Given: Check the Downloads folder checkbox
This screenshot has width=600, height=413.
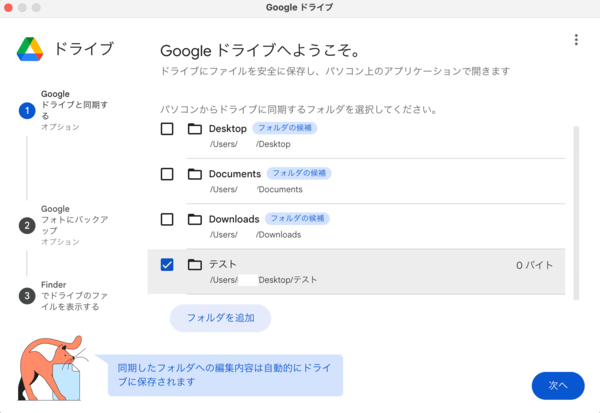Looking at the screenshot, I should click(167, 219).
